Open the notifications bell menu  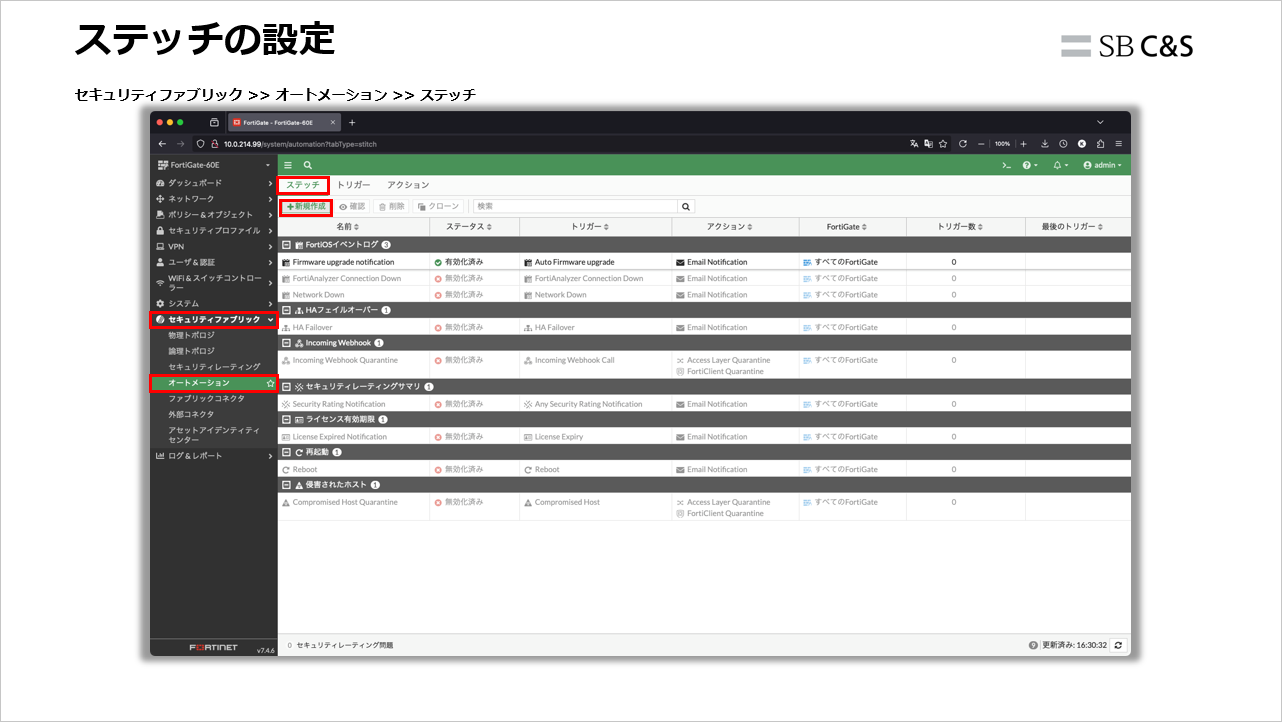point(1060,165)
